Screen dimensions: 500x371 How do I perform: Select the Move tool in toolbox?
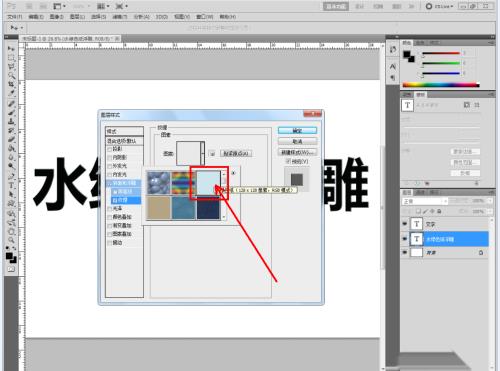tap(11, 49)
